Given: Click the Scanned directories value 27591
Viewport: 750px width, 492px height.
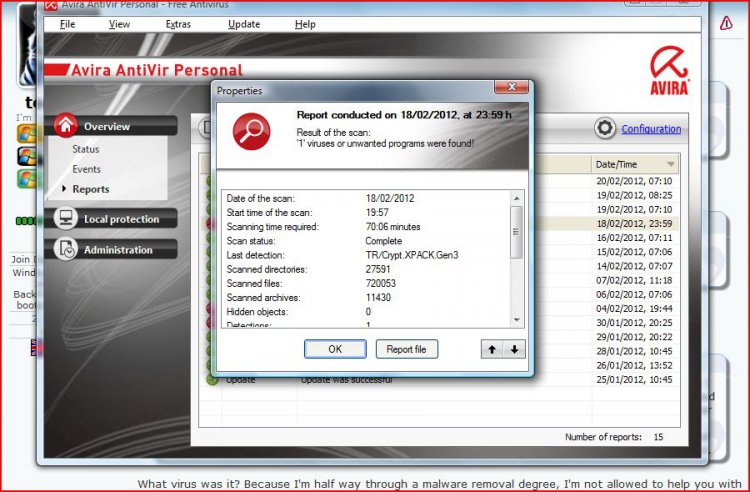Looking at the screenshot, I should pos(378,269).
